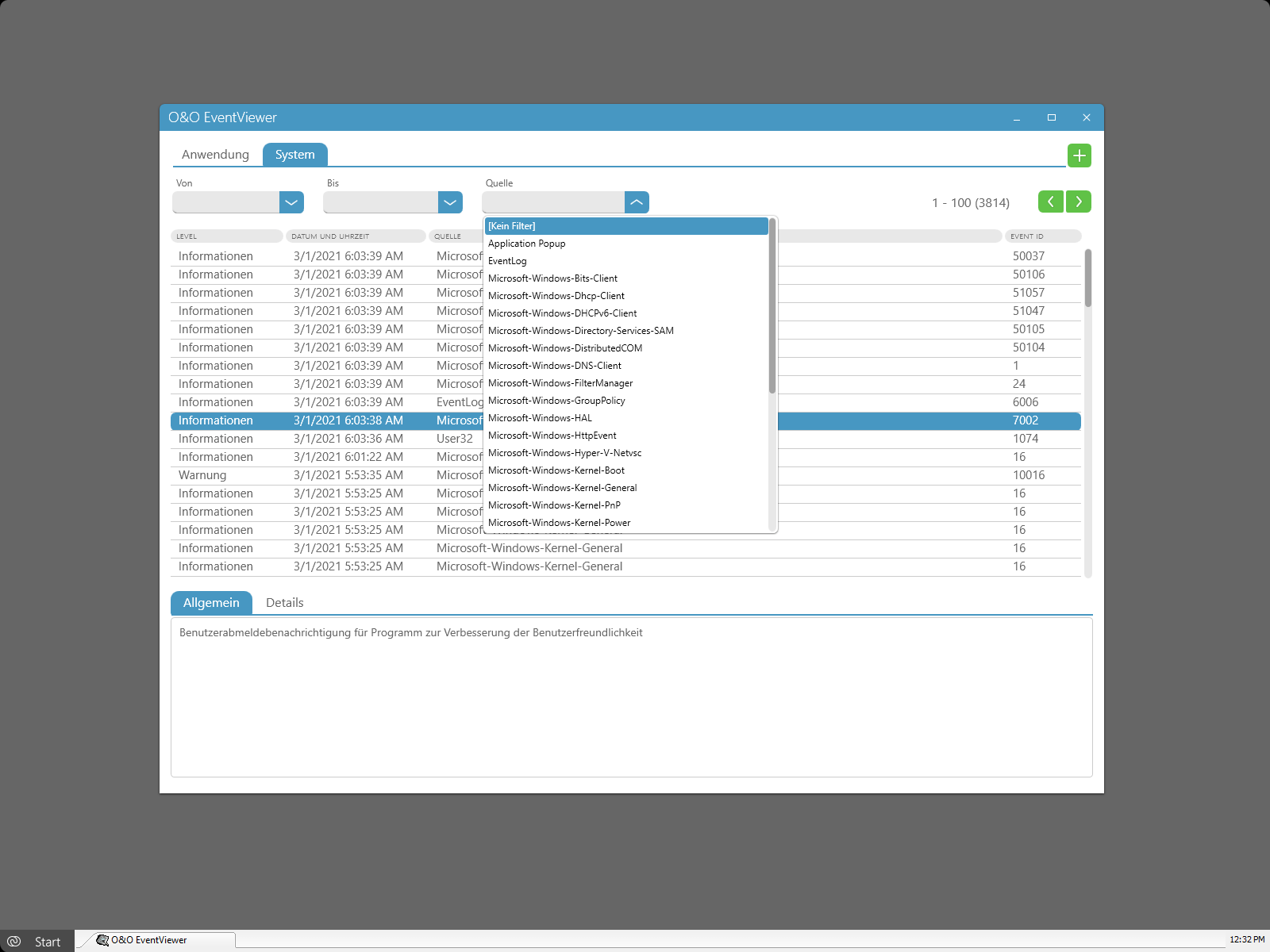Select the event row with ID 50104

[625, 347]
